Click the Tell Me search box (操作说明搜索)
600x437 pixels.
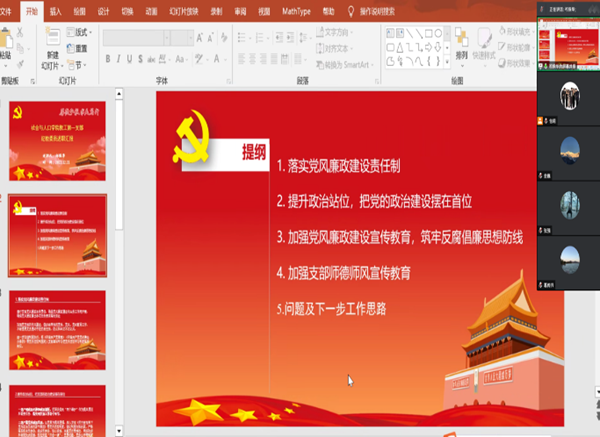pos(377,10)
